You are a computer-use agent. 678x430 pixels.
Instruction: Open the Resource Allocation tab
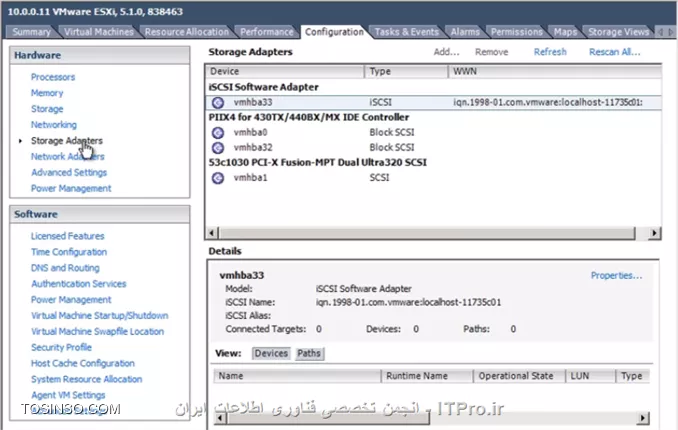point(187,32)
